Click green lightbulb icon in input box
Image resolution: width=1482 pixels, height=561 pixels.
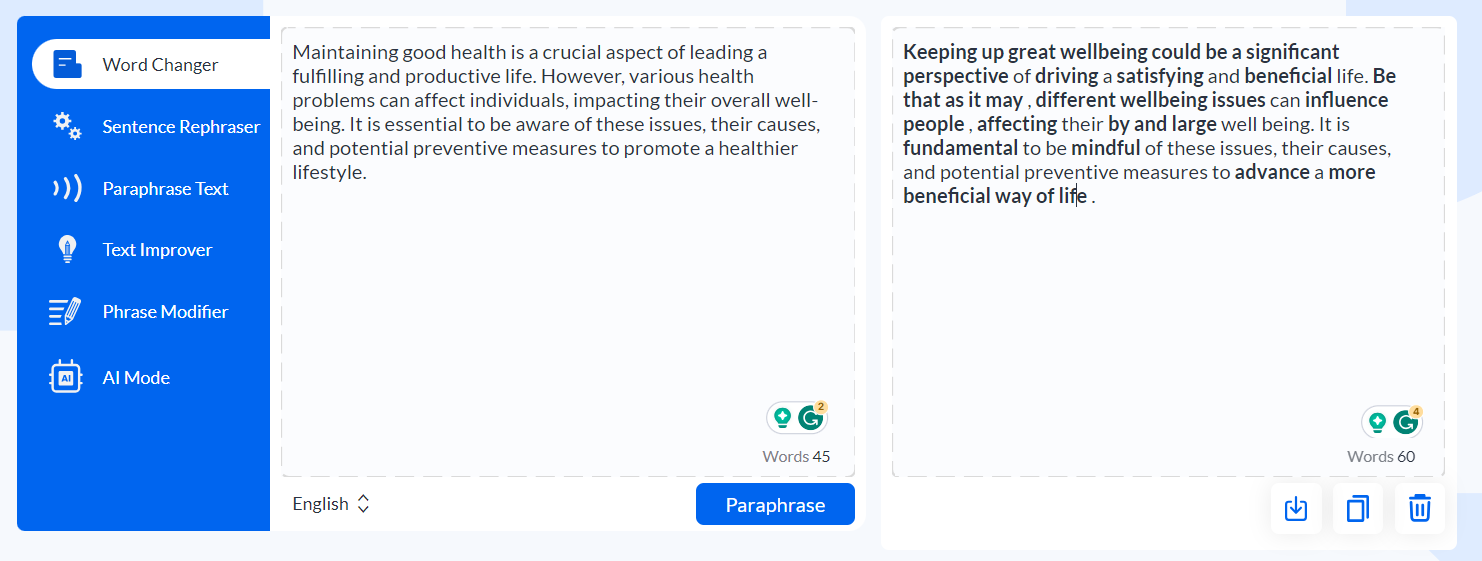pos(783,418)
